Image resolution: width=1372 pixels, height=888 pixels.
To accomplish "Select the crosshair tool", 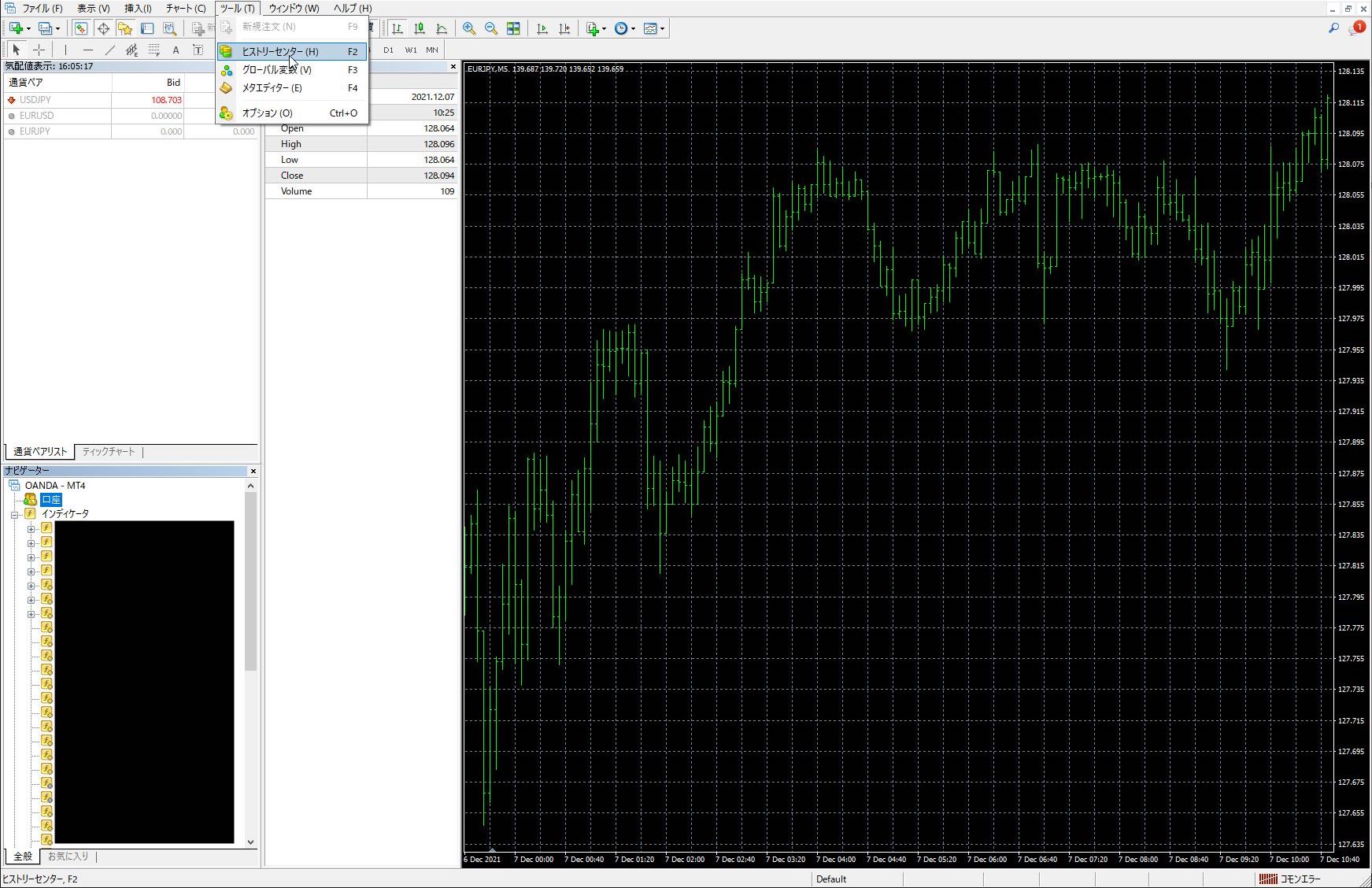I will [39, 50].
